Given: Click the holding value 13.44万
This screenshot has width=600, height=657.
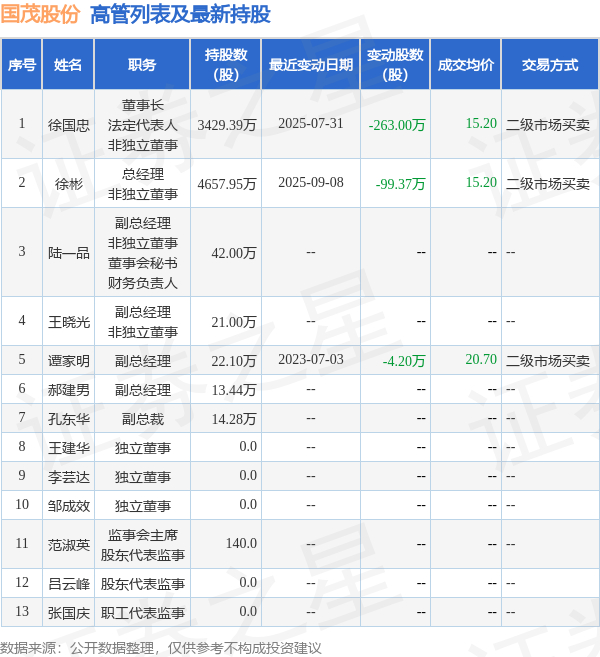Looking at the screenshot, I should pos(234,390).
